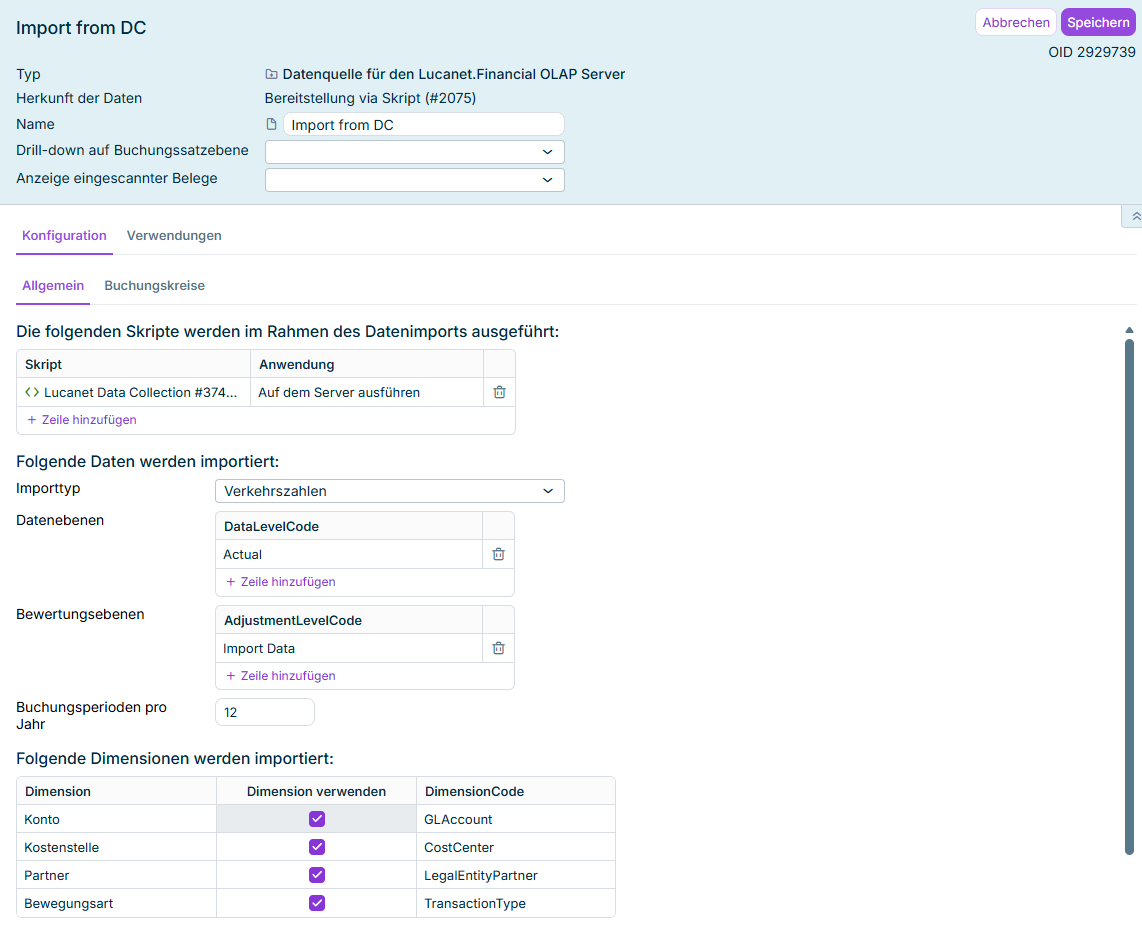Screen dimensions: 1142x927
Task: Click the scrollbar up arrow
Action: pyautogui.click(x=1129, y=331)
